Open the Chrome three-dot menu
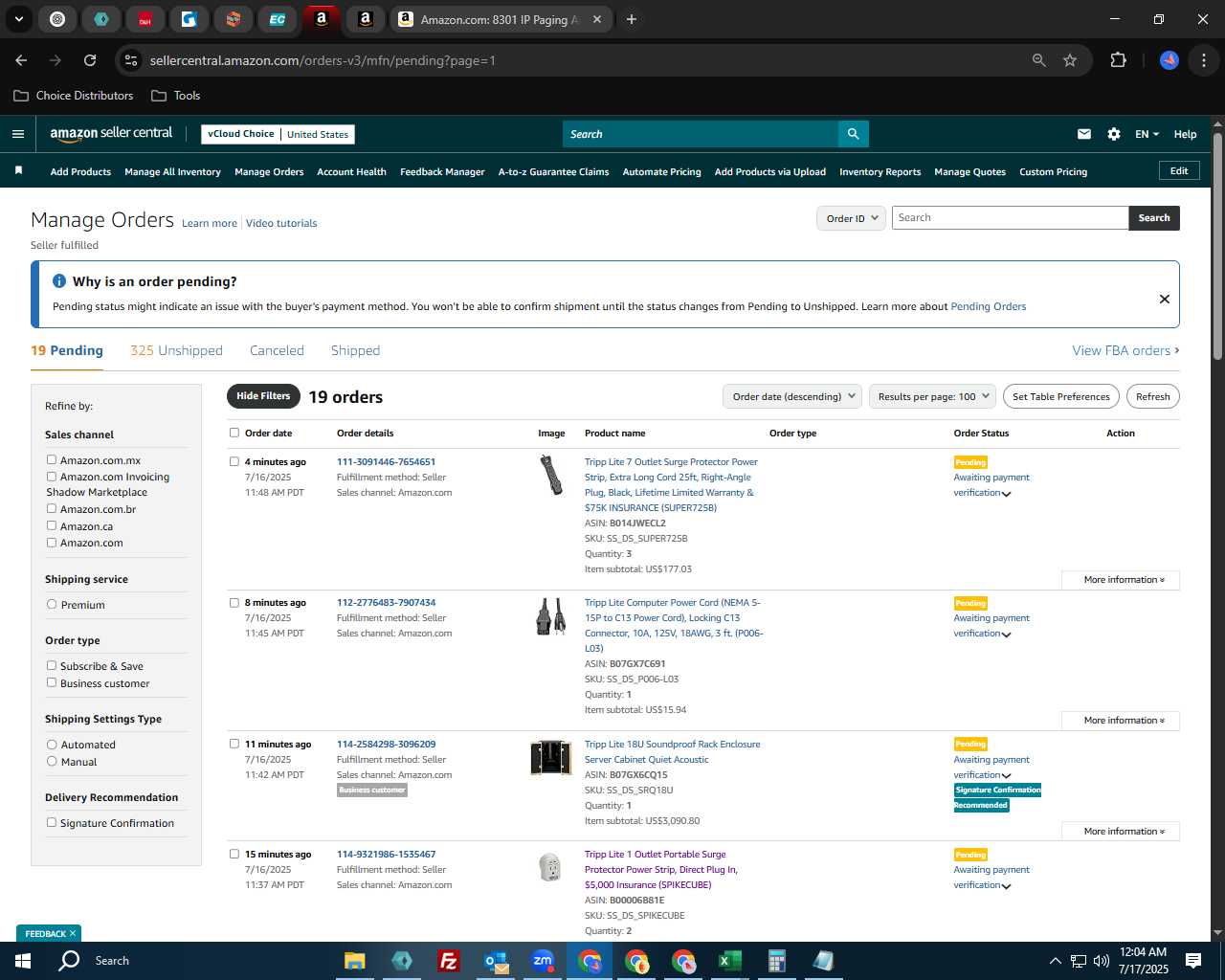Viewport: 1225px width, 980px height. [1204, 60]
